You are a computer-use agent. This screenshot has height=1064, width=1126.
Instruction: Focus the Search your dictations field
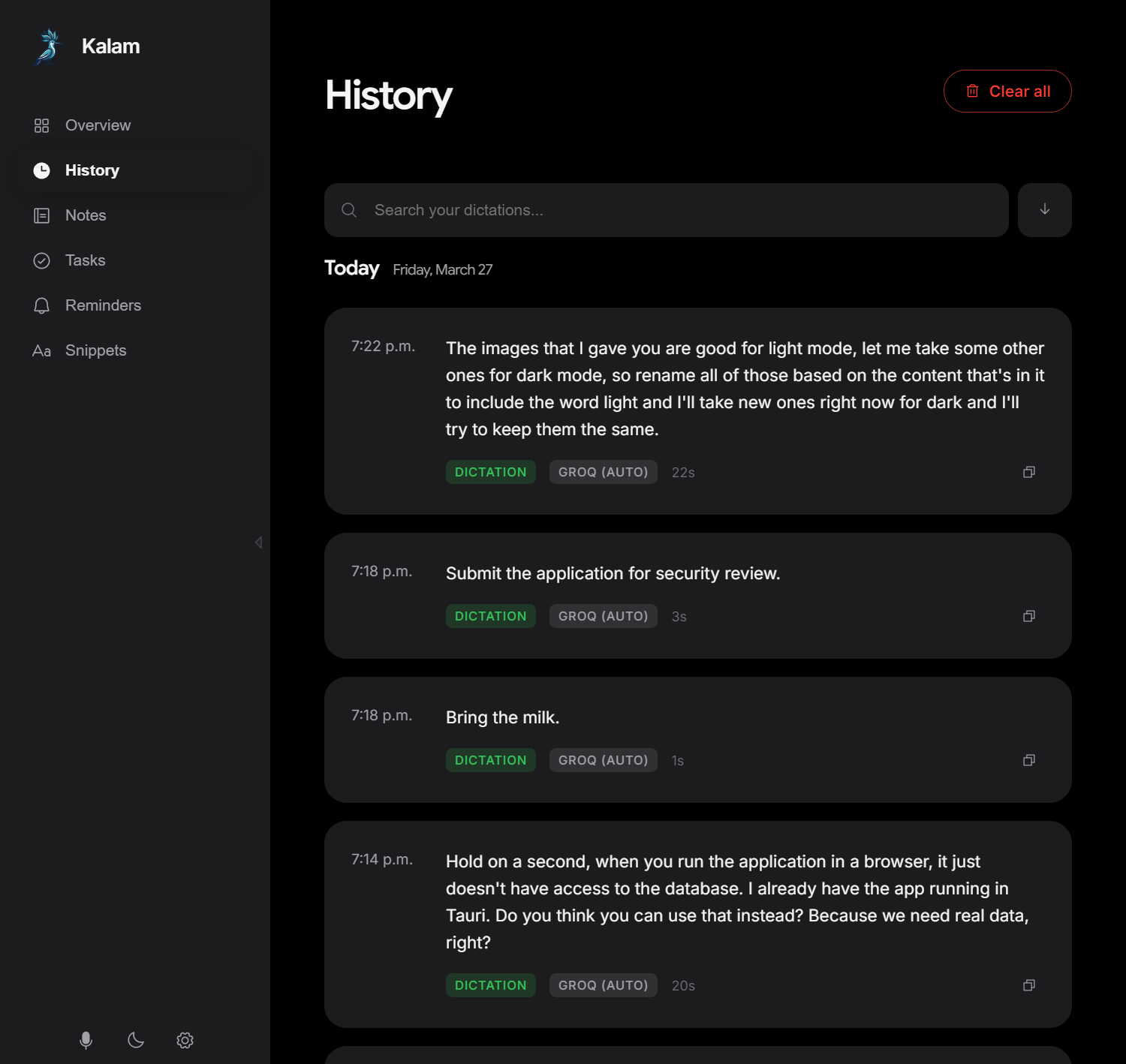667,210
